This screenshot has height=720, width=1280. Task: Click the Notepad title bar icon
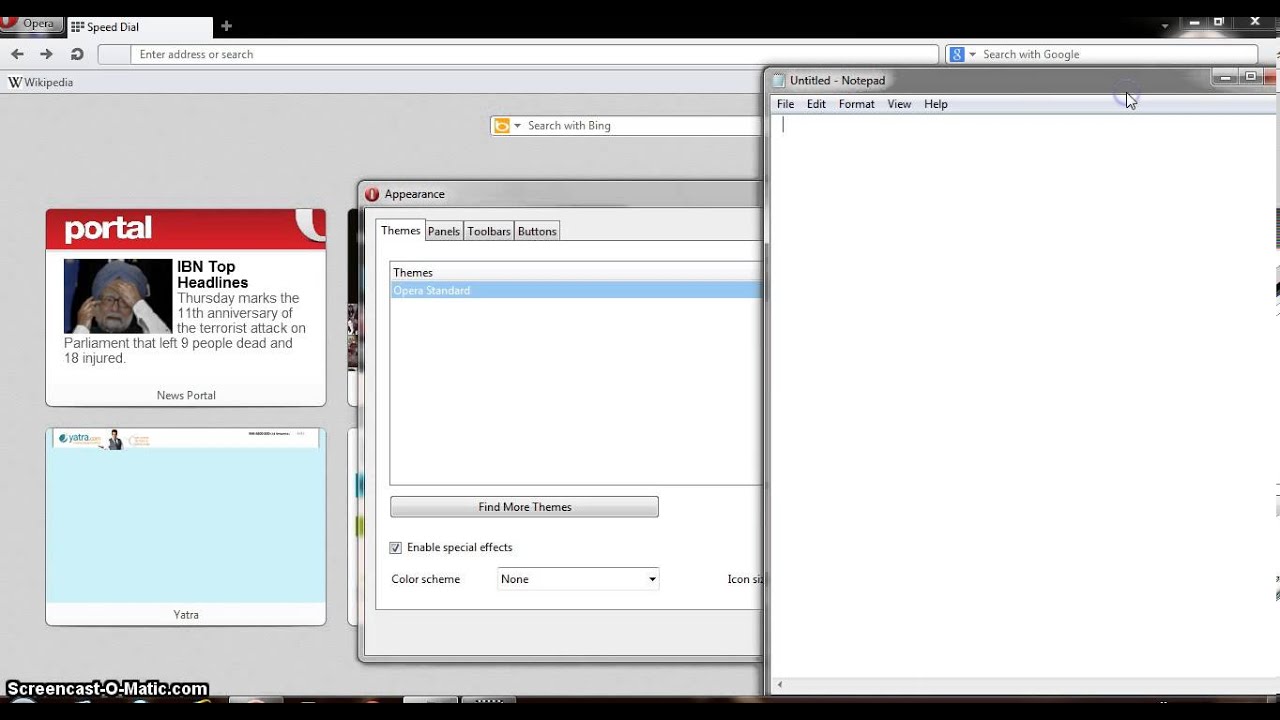779,80
